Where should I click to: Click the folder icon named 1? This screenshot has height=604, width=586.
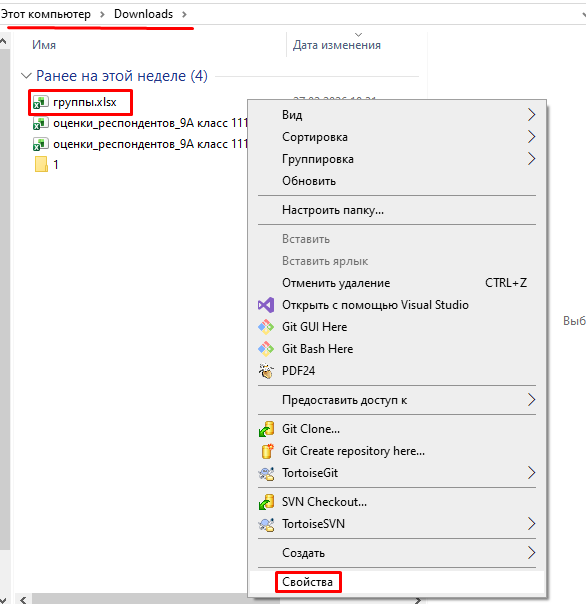[x=41, y=164]
